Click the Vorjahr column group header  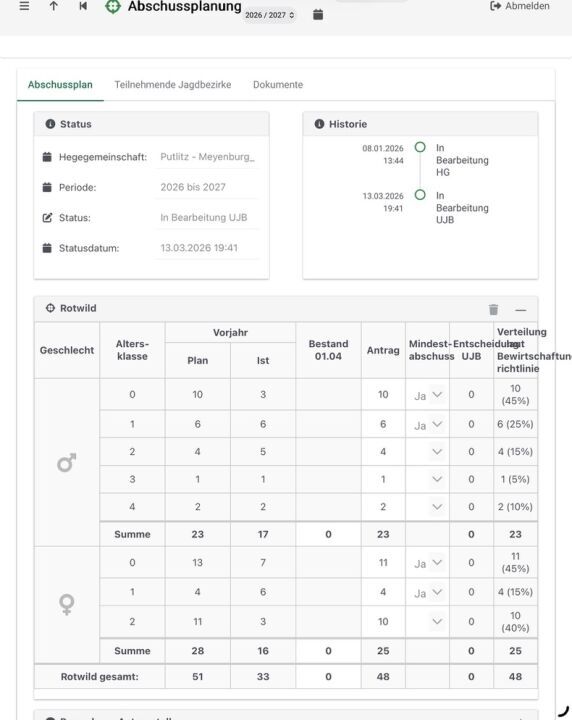tap(230, 332)
